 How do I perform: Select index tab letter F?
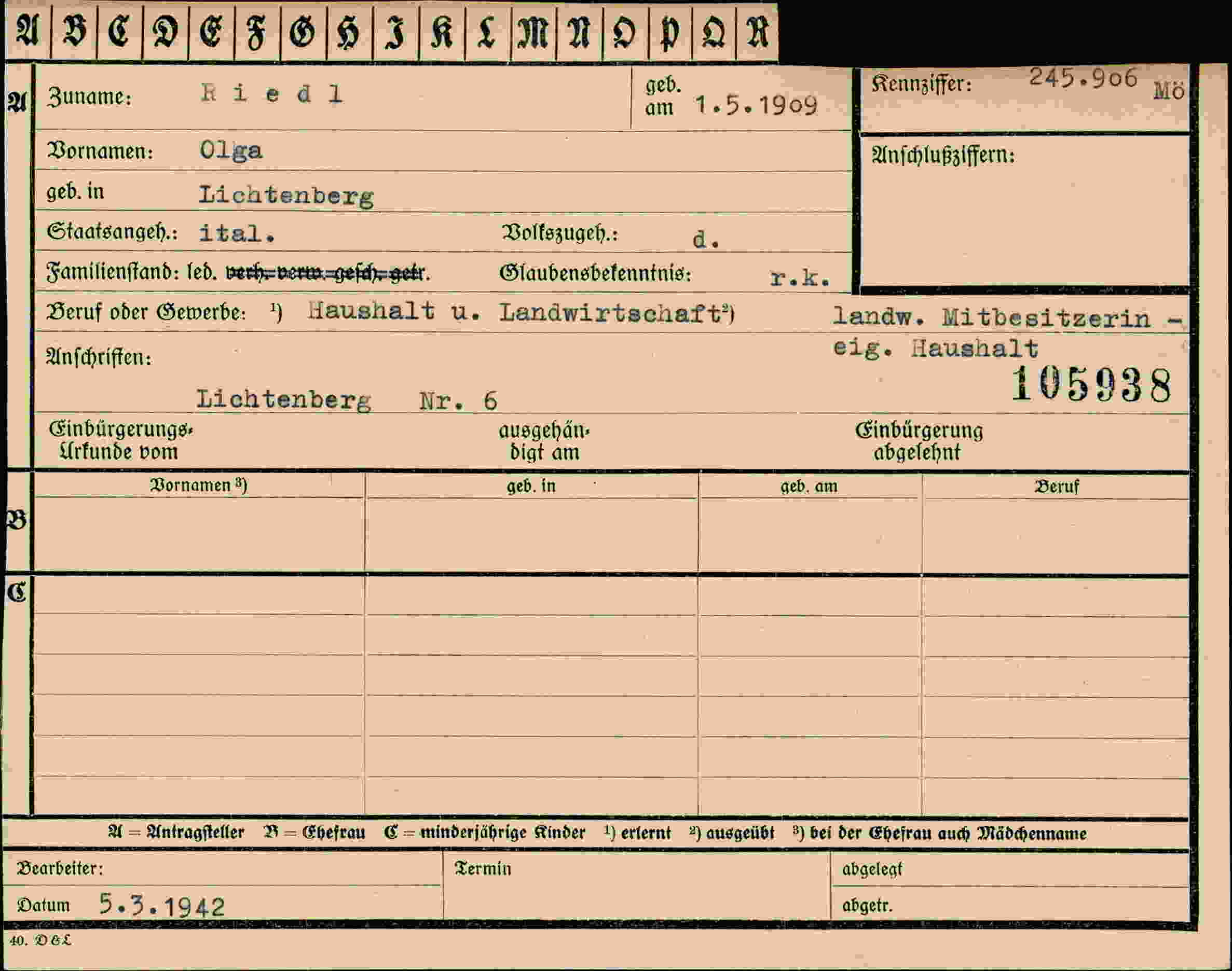coord(257,31)
